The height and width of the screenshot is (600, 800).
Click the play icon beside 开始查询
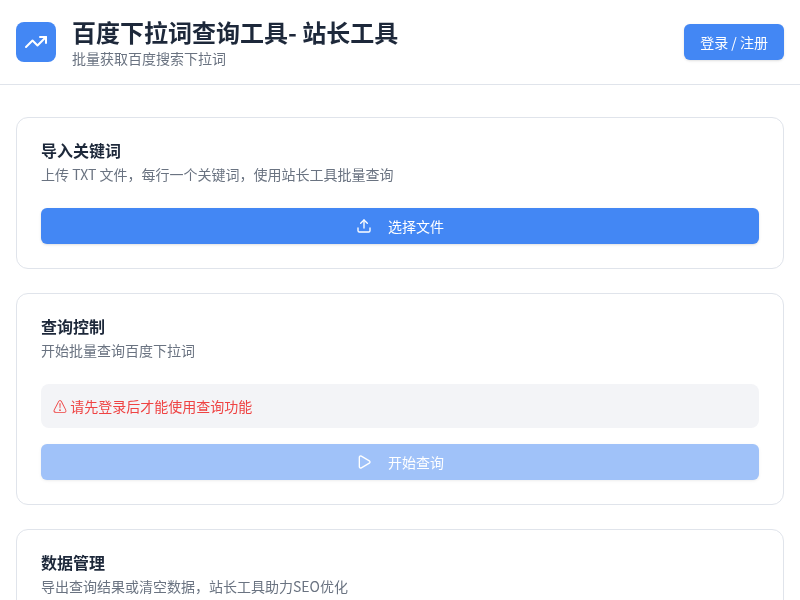coord(364,462)
